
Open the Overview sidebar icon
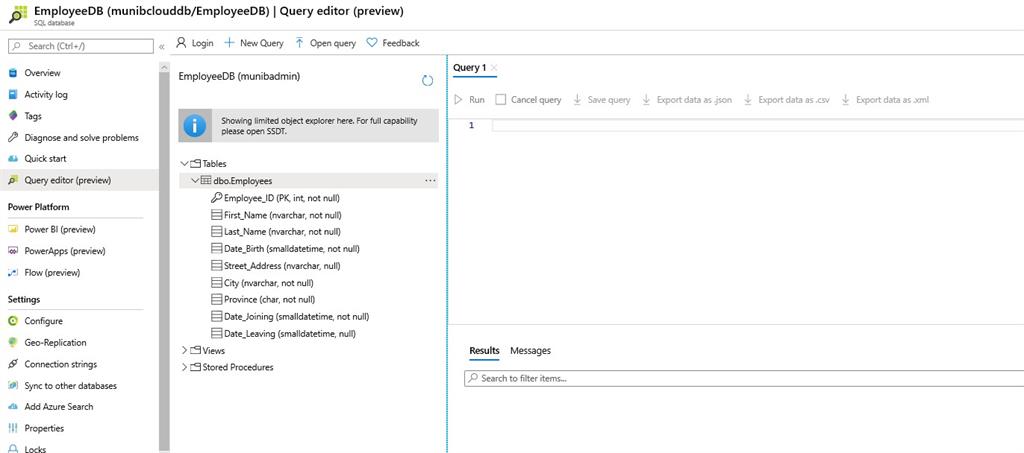(12, 73)
